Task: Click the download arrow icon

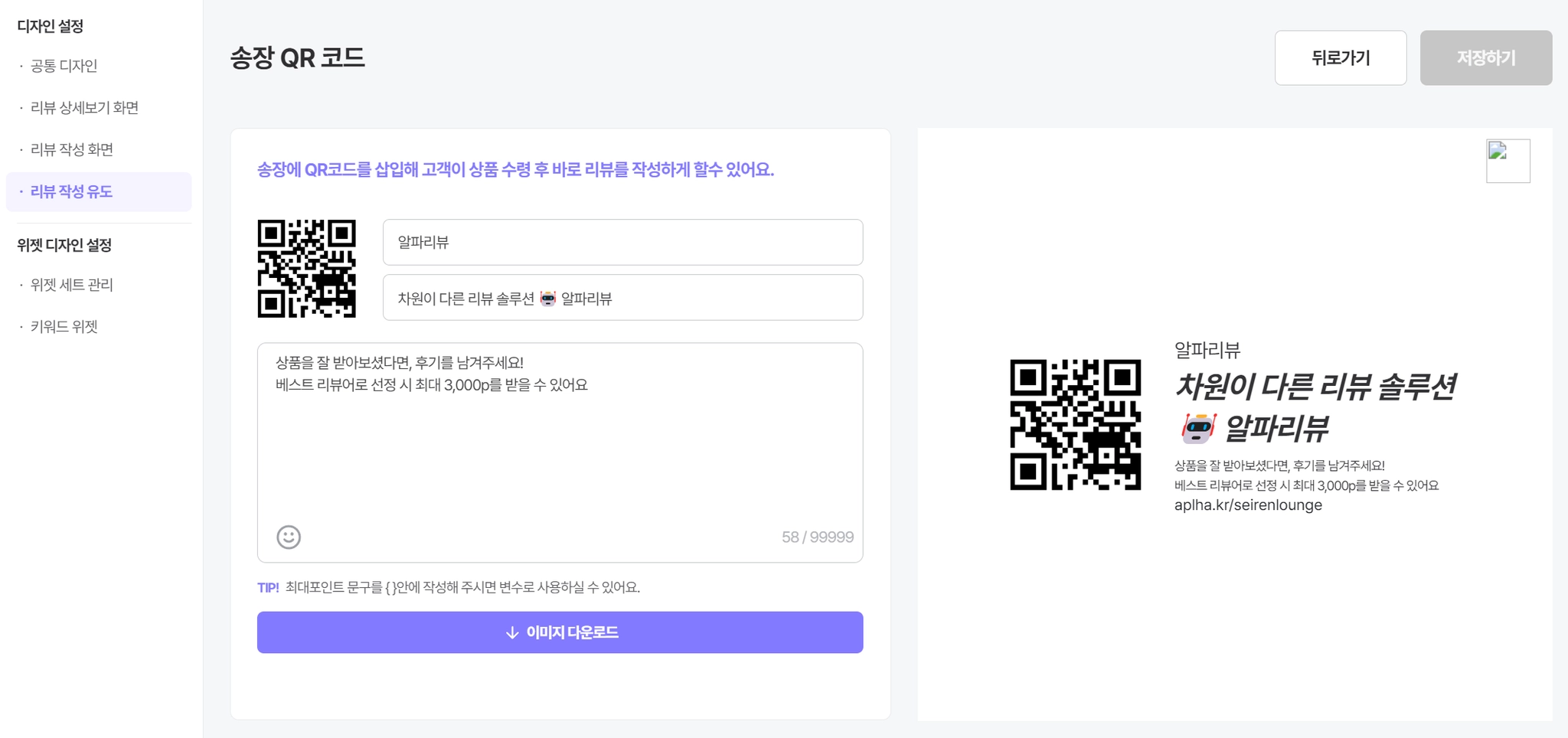Action: (x=512, y=632)
